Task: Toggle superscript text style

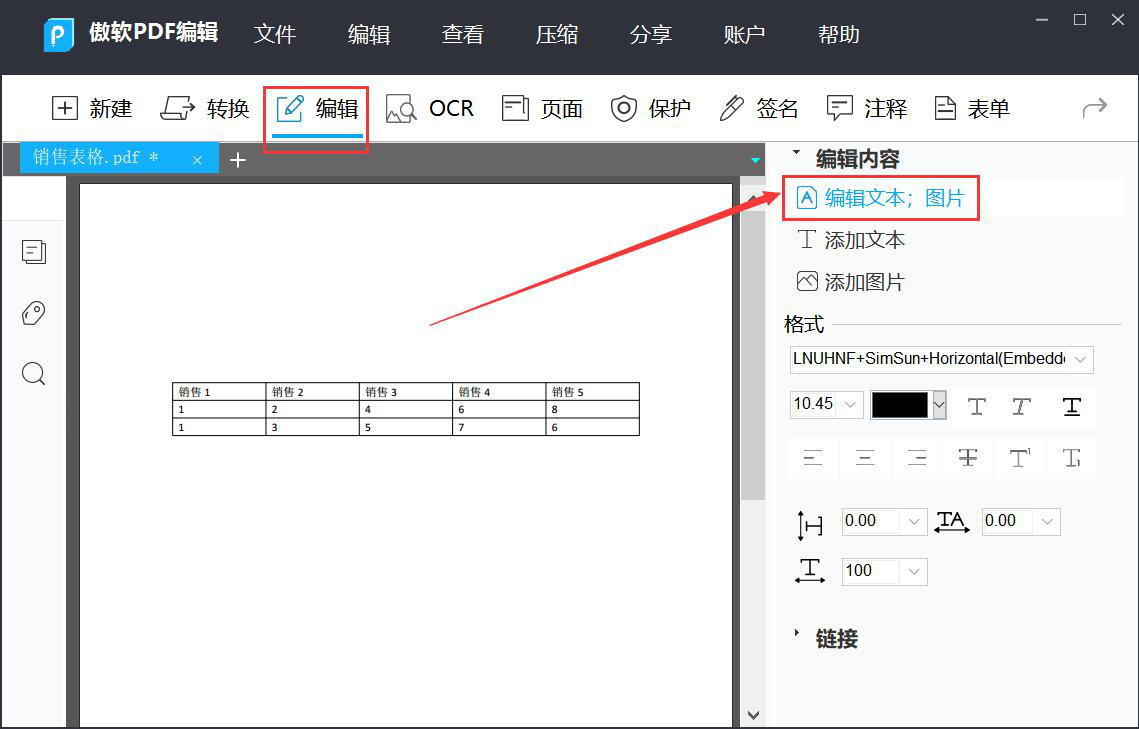Action: point(1020,457)
